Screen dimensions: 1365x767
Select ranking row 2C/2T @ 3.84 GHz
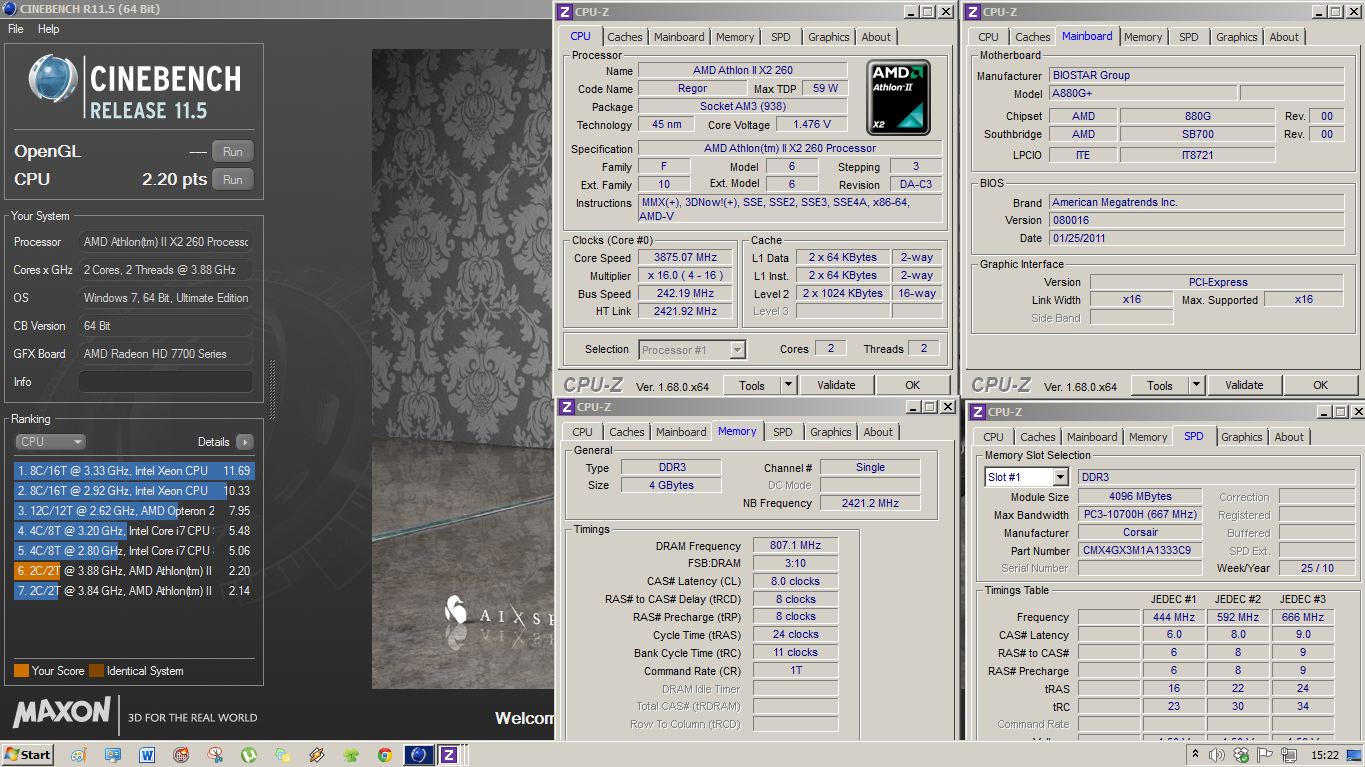point(134,590)
